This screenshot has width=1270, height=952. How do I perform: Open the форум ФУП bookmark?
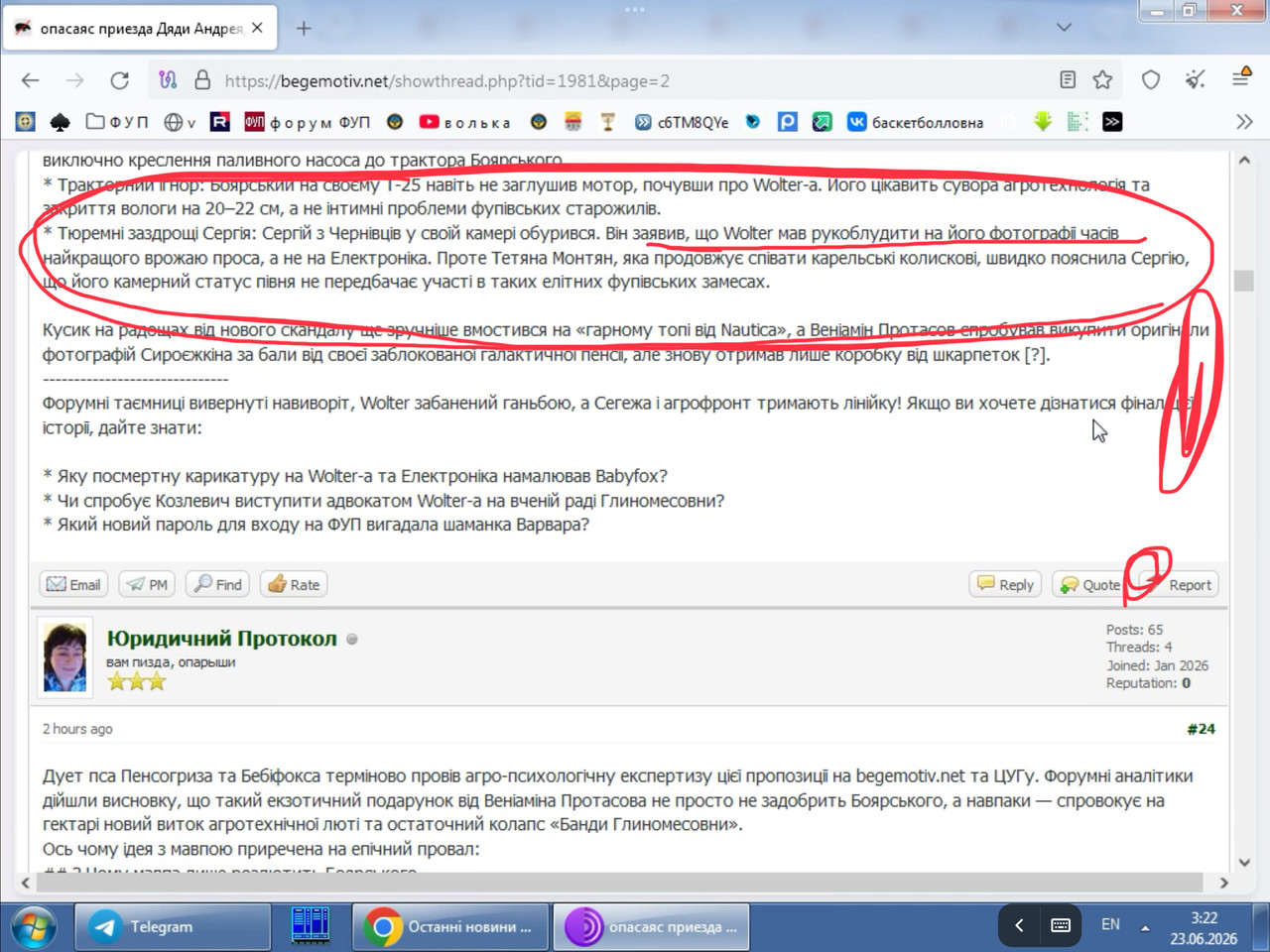307,122
